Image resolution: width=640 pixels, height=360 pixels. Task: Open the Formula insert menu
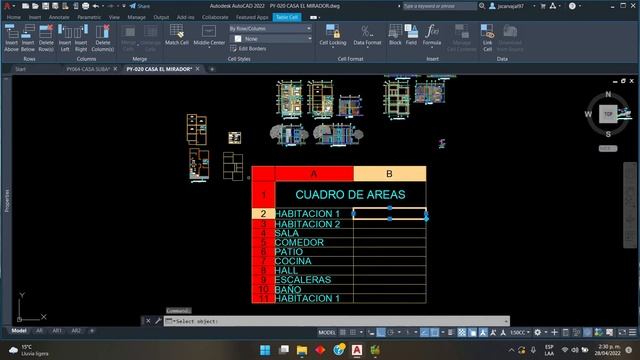click(432, 36)
